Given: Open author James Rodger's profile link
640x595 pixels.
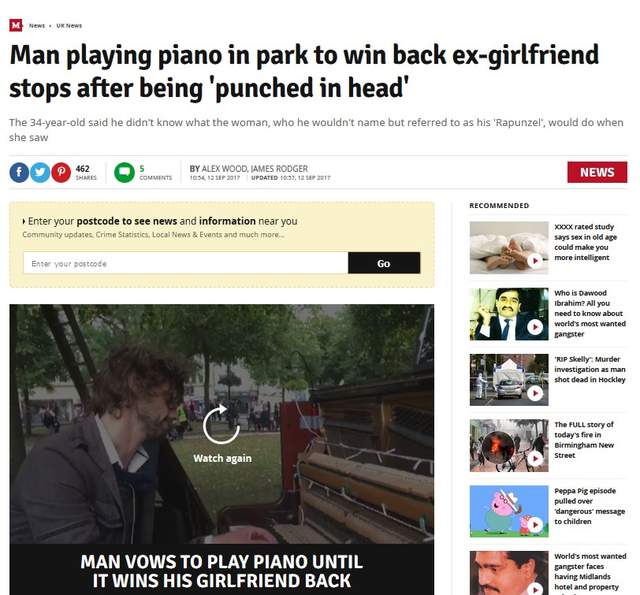Looking at the screenshot, I should [x=279, y=169].
